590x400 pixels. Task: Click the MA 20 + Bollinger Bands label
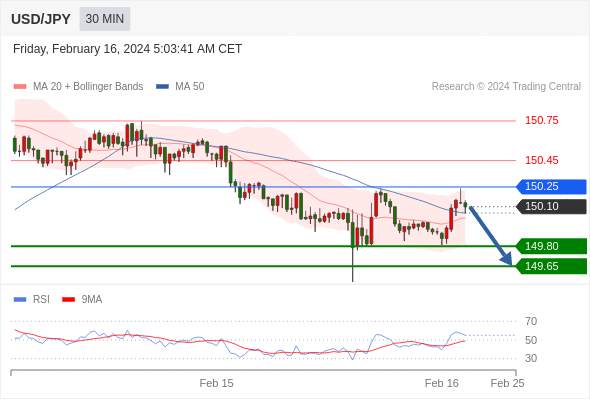coord(88,87)
